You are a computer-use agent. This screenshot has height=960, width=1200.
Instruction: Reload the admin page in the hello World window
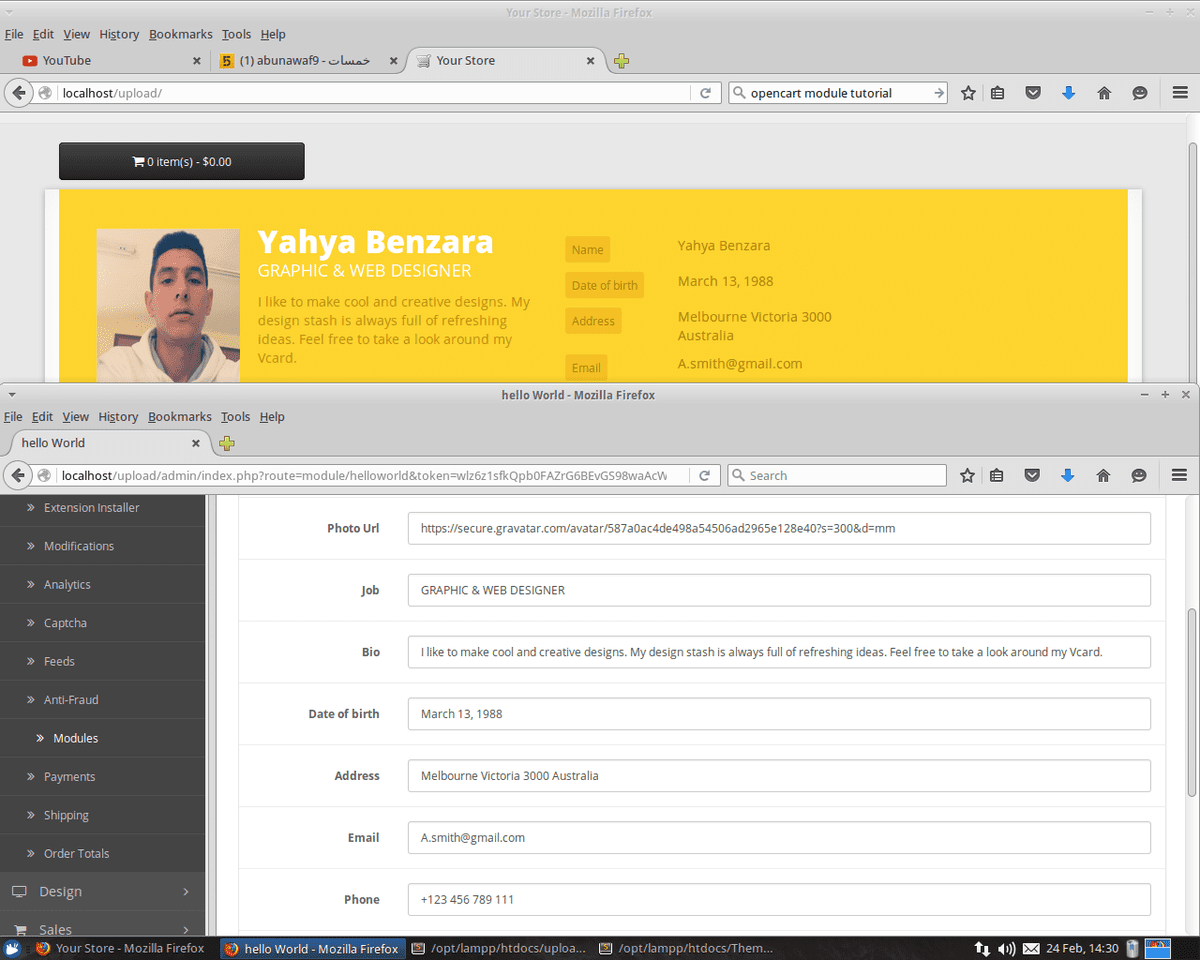pyautogui.click(x=705, y=476)
